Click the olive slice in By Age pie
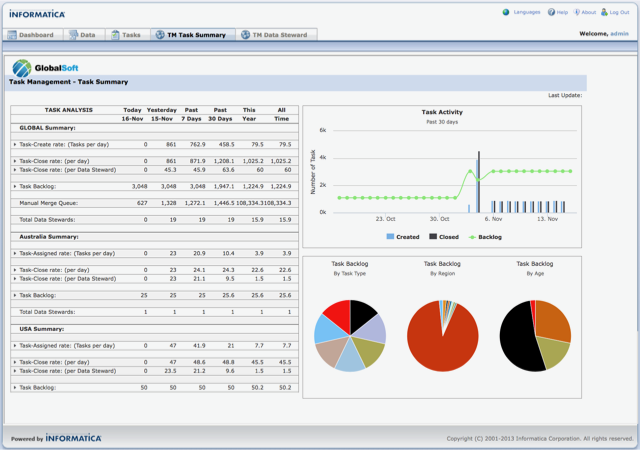The height and width of the screenshot is (450, 640). click(x=551, y=350)
